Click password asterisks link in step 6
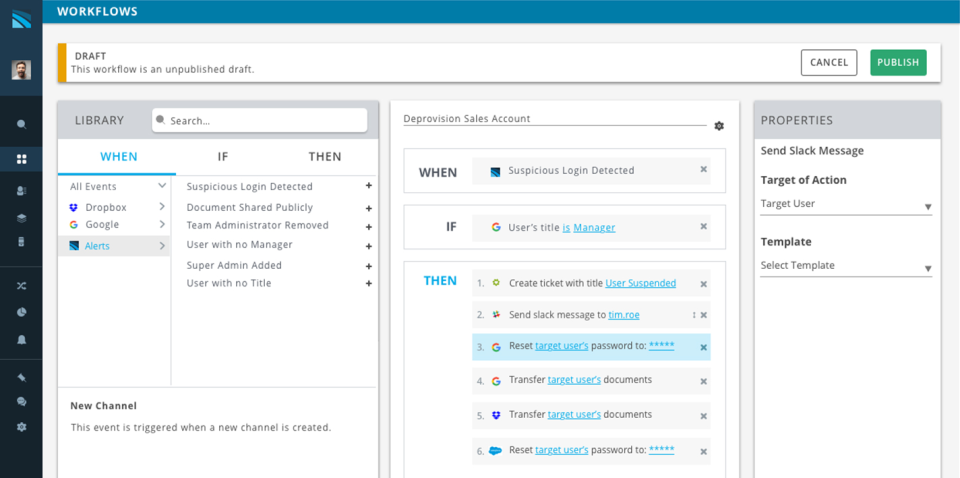The width and height of the screenshot is (960, 478). 661,450
